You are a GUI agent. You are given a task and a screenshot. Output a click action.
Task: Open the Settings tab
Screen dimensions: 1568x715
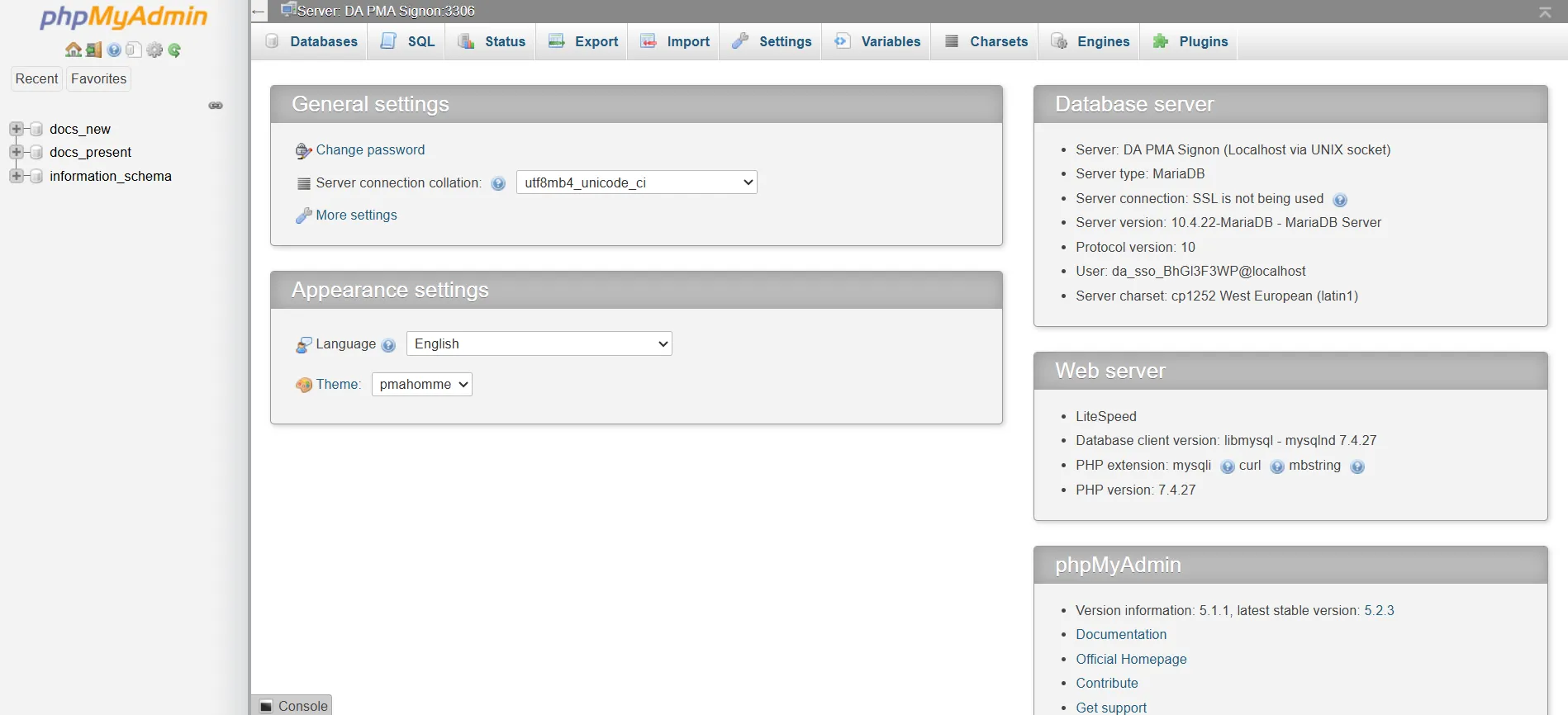click(772, 41)
